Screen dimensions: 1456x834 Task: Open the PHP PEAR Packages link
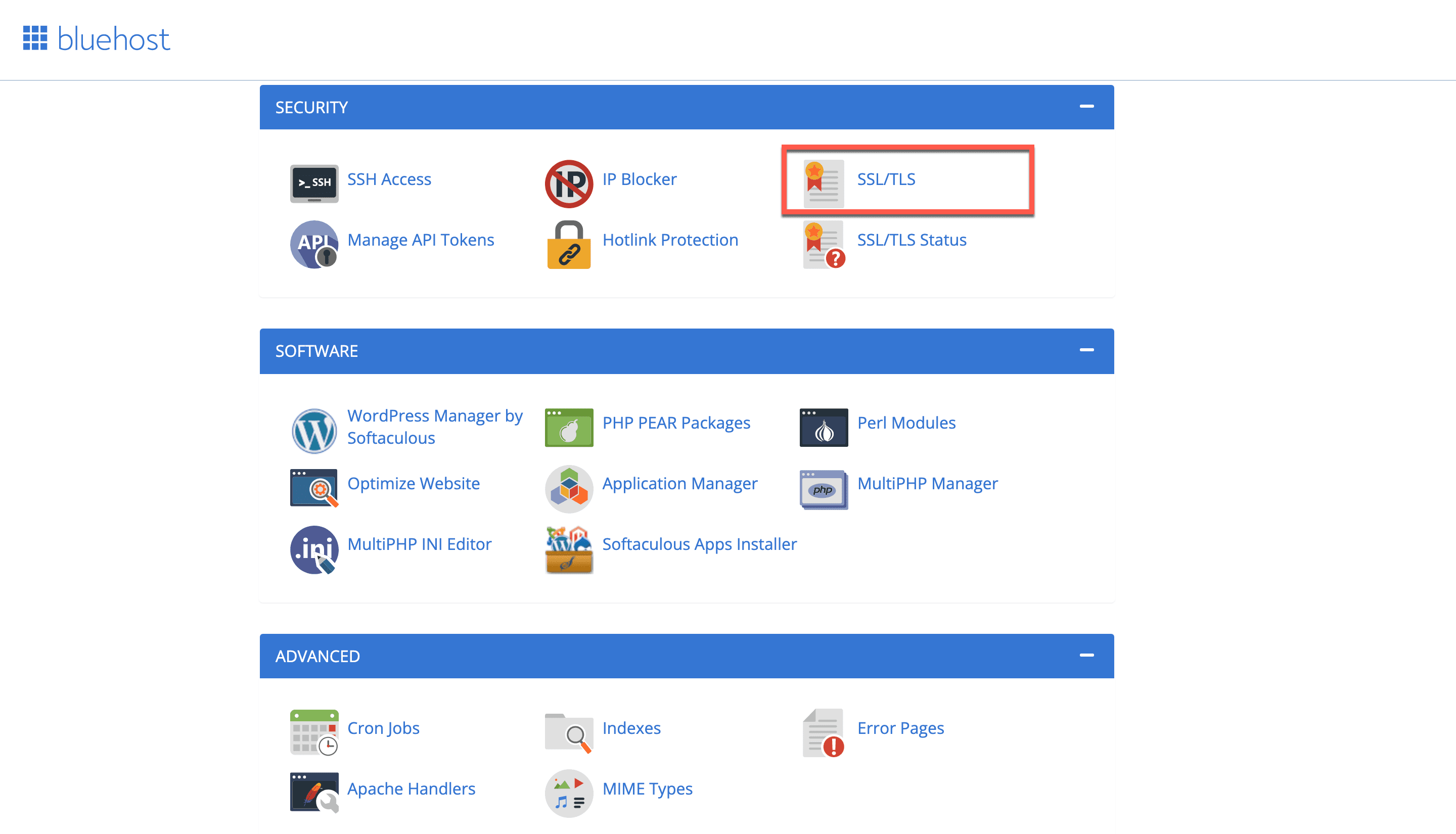676,423
